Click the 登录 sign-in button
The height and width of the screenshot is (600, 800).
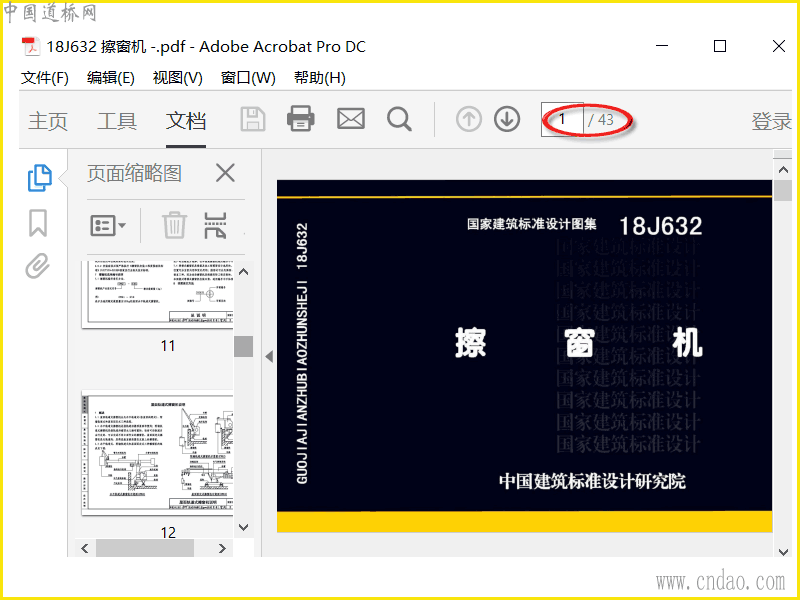point(770,121)
